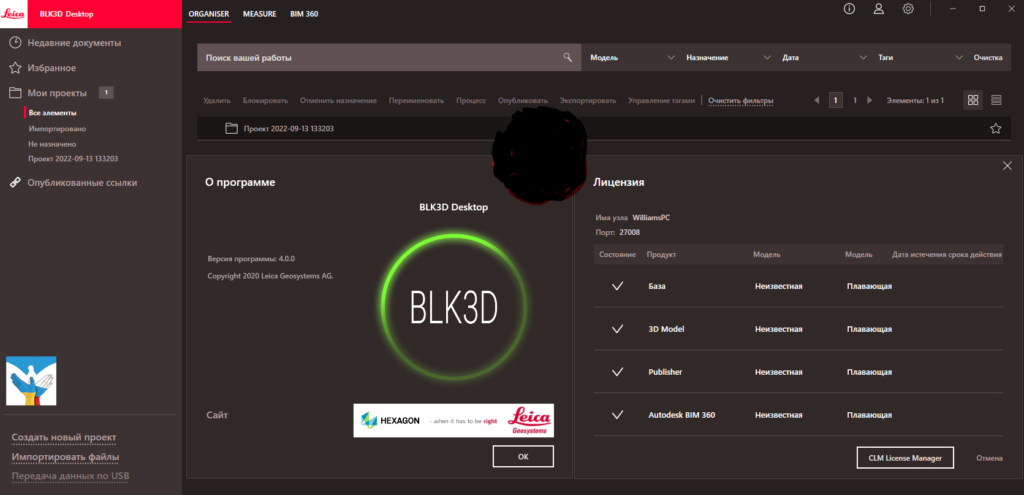Screen dimensions: 1024x495
Task: Select sidebar Проект 2022-09-13 133203 entry
Action: pos(73,159)
